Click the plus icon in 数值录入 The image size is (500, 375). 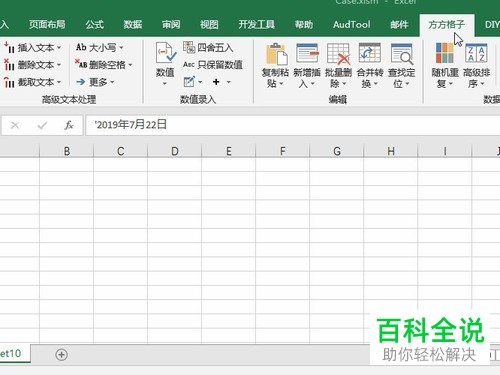[x=216, y=82]
